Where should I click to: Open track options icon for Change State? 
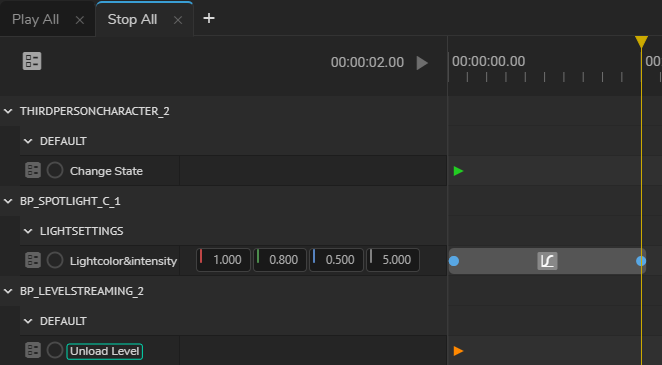33,170
